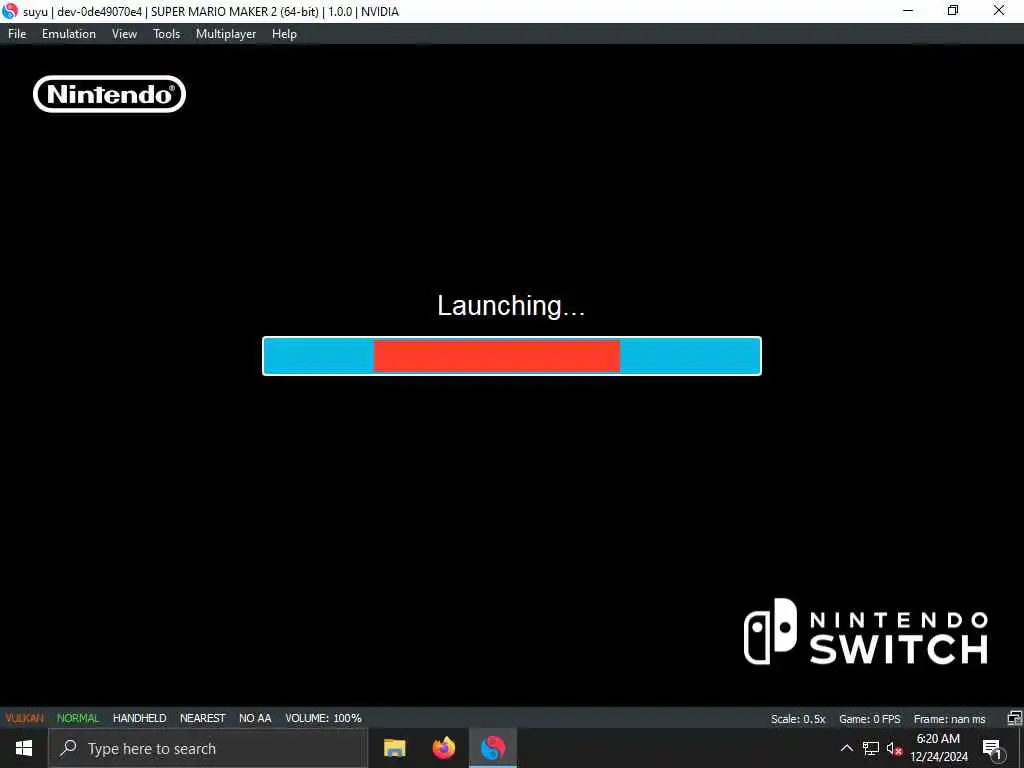Open the Emulation menu
The width and height of the screenshot is (1024, 768).
69,34
